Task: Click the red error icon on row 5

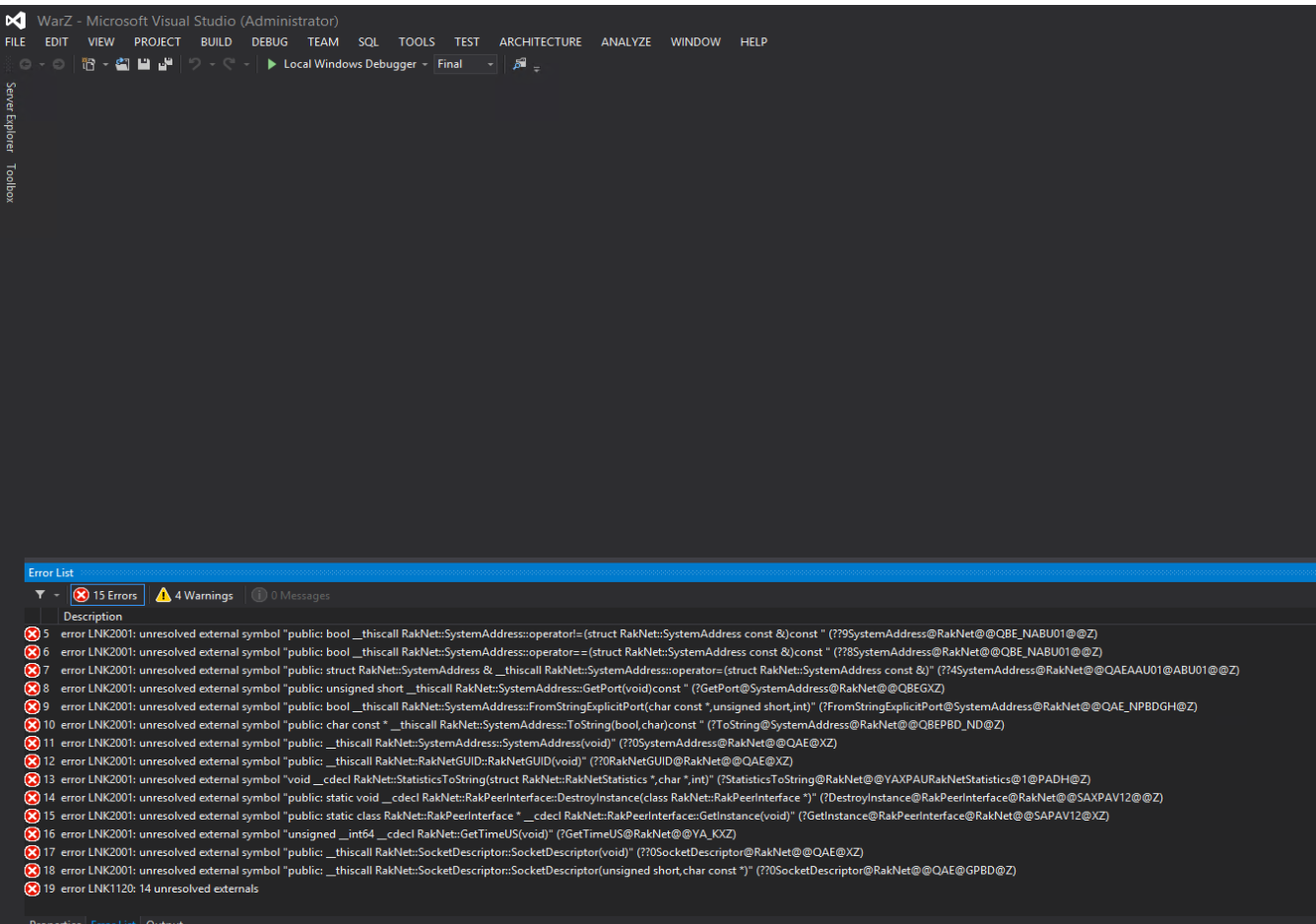Action: pyautogui.click(x=33, y=634)
